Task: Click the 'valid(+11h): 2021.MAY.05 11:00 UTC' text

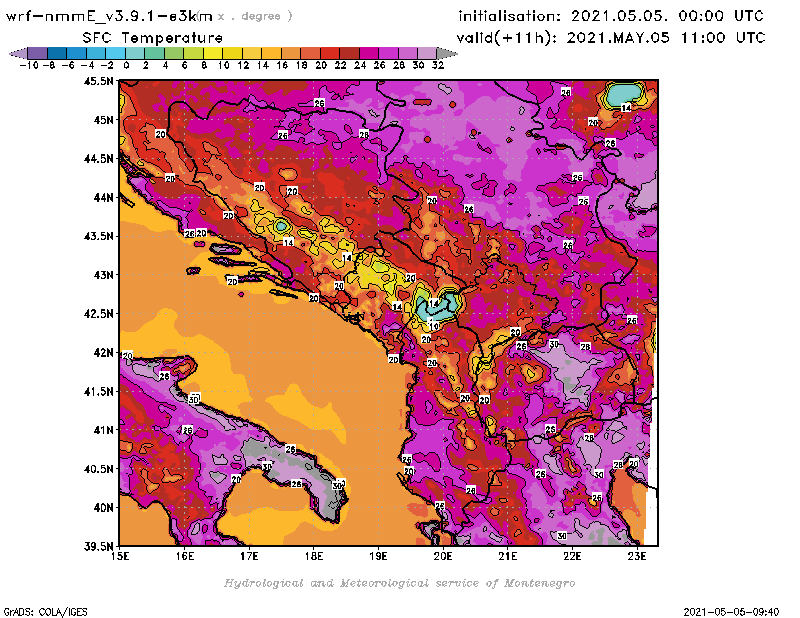Action: pos(611,38)
